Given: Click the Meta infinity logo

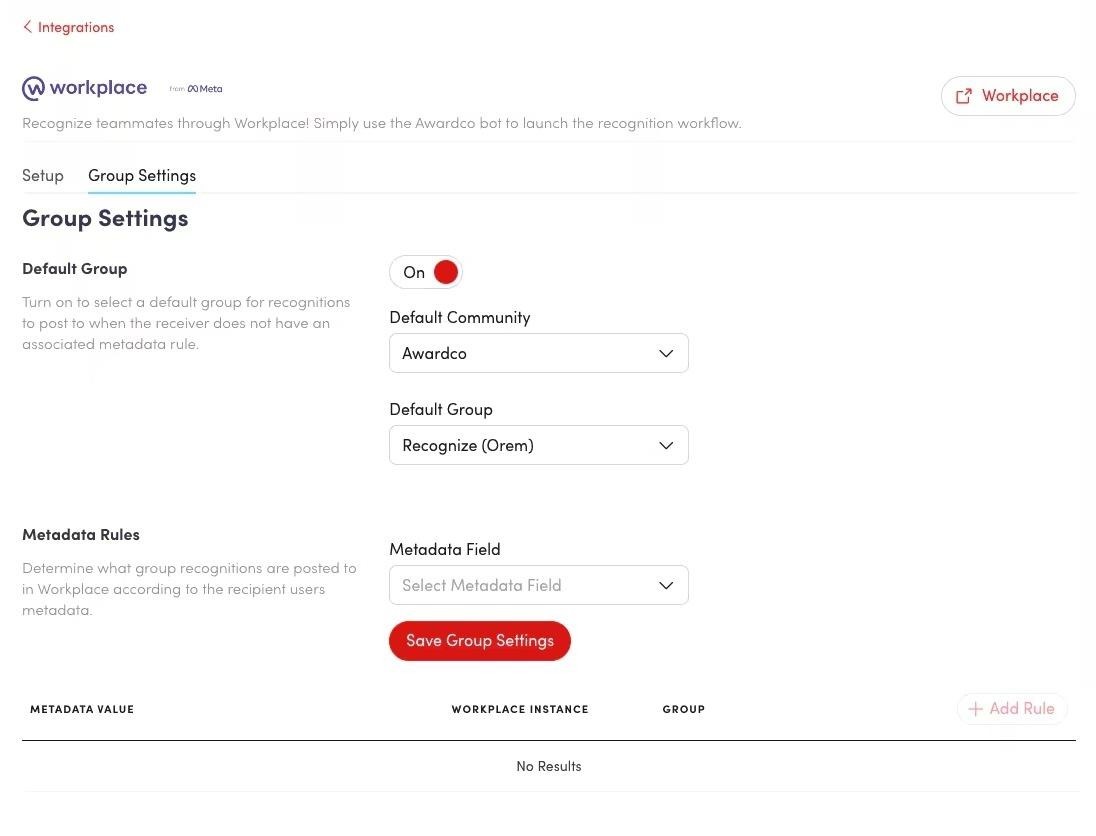Looking at the screenshot, I should (193, 89).
